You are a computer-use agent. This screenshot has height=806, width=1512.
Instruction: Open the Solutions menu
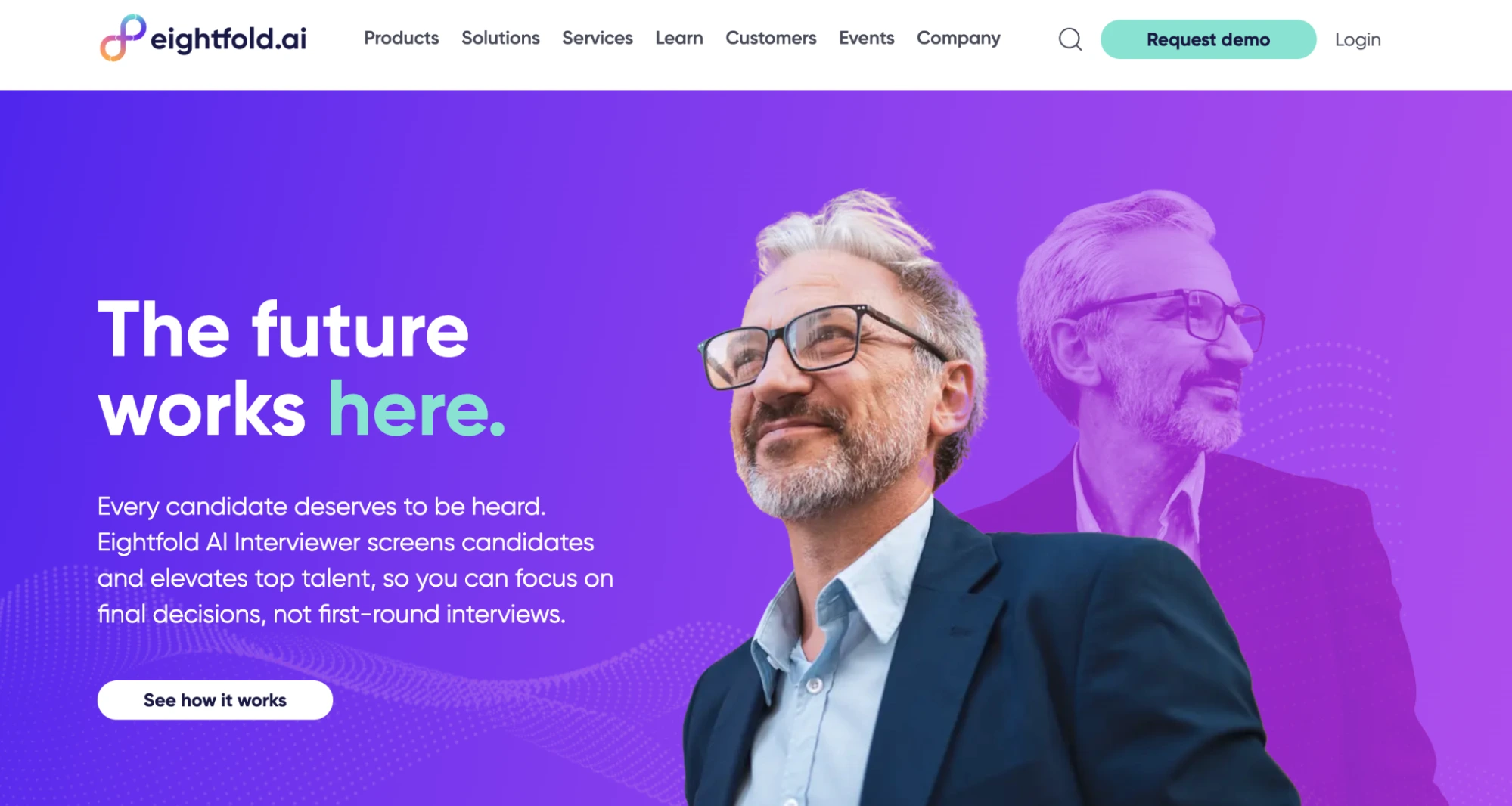coord(500,38)
